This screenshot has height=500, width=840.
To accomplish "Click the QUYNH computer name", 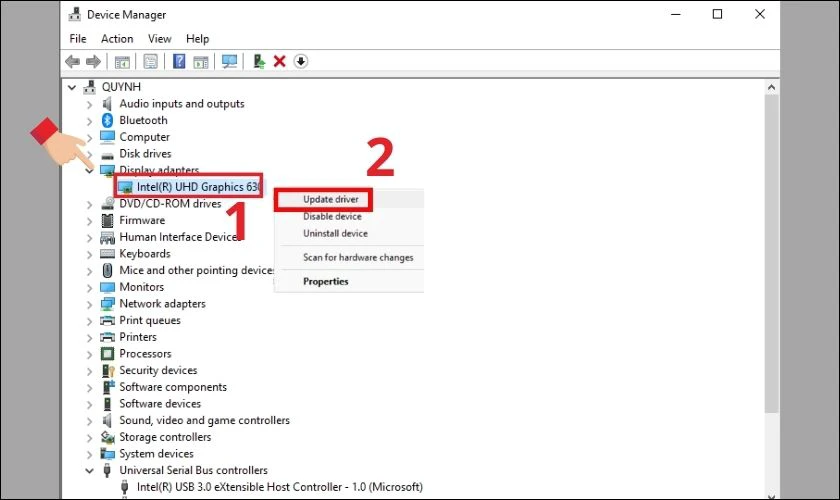I will 121,87.
